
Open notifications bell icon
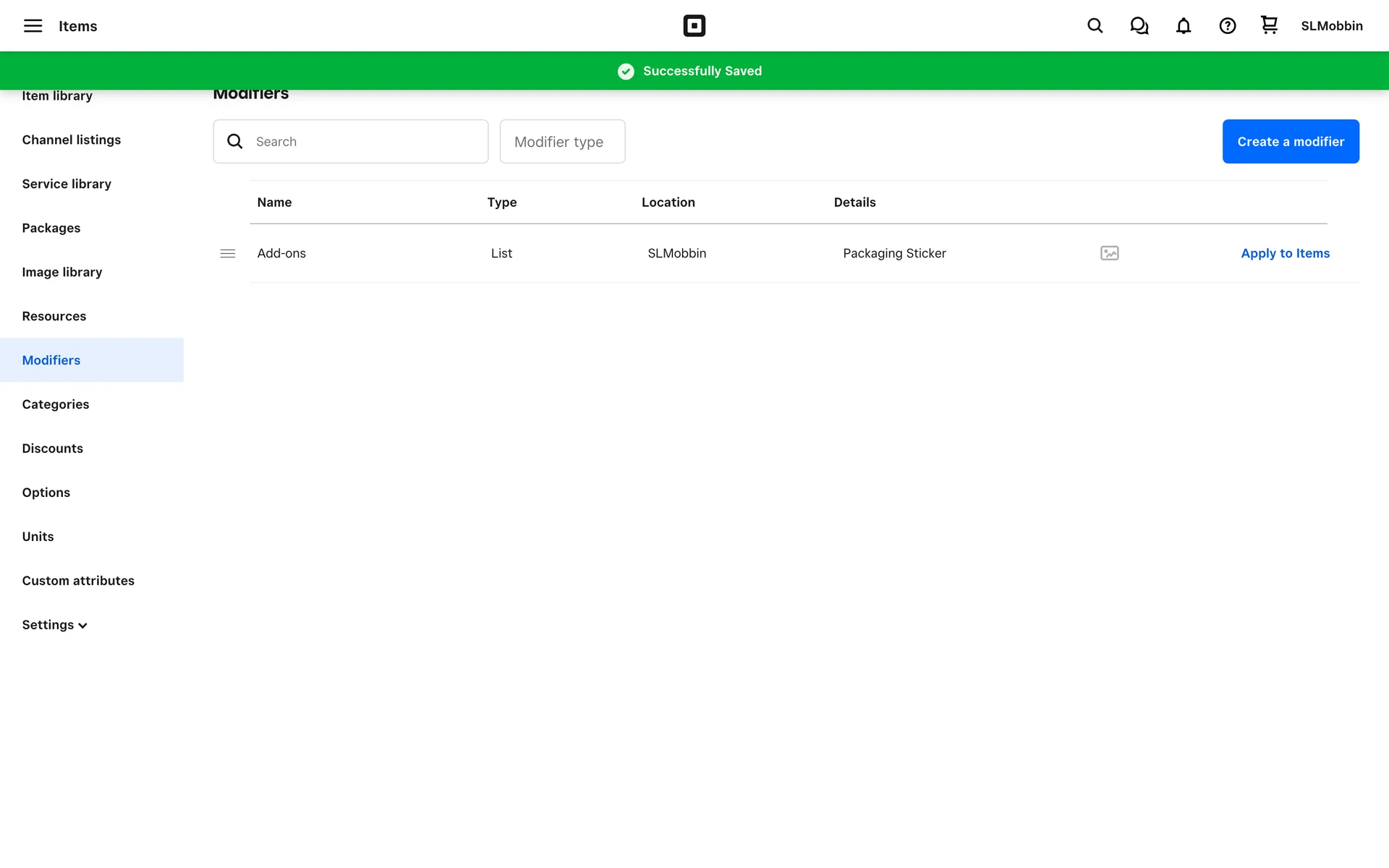click(x=1183, y=26)
